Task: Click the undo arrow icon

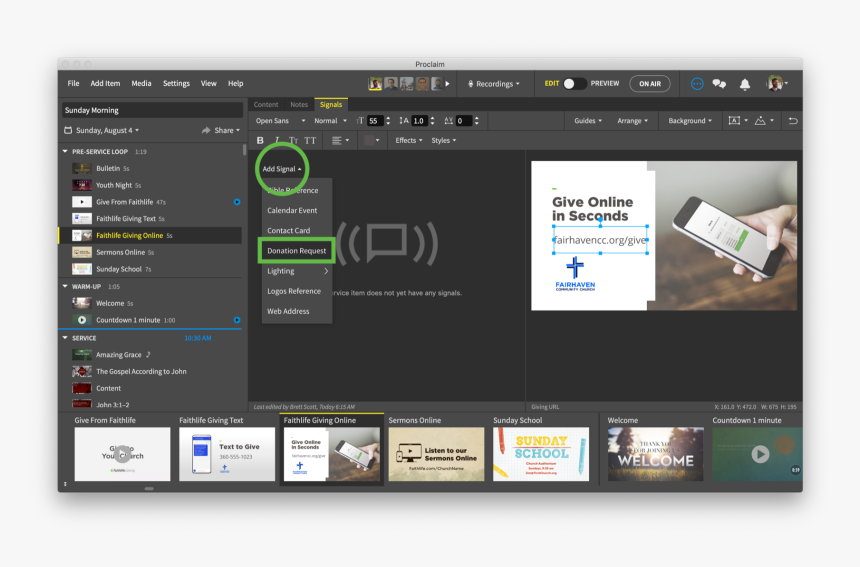Action: (793, 121)
